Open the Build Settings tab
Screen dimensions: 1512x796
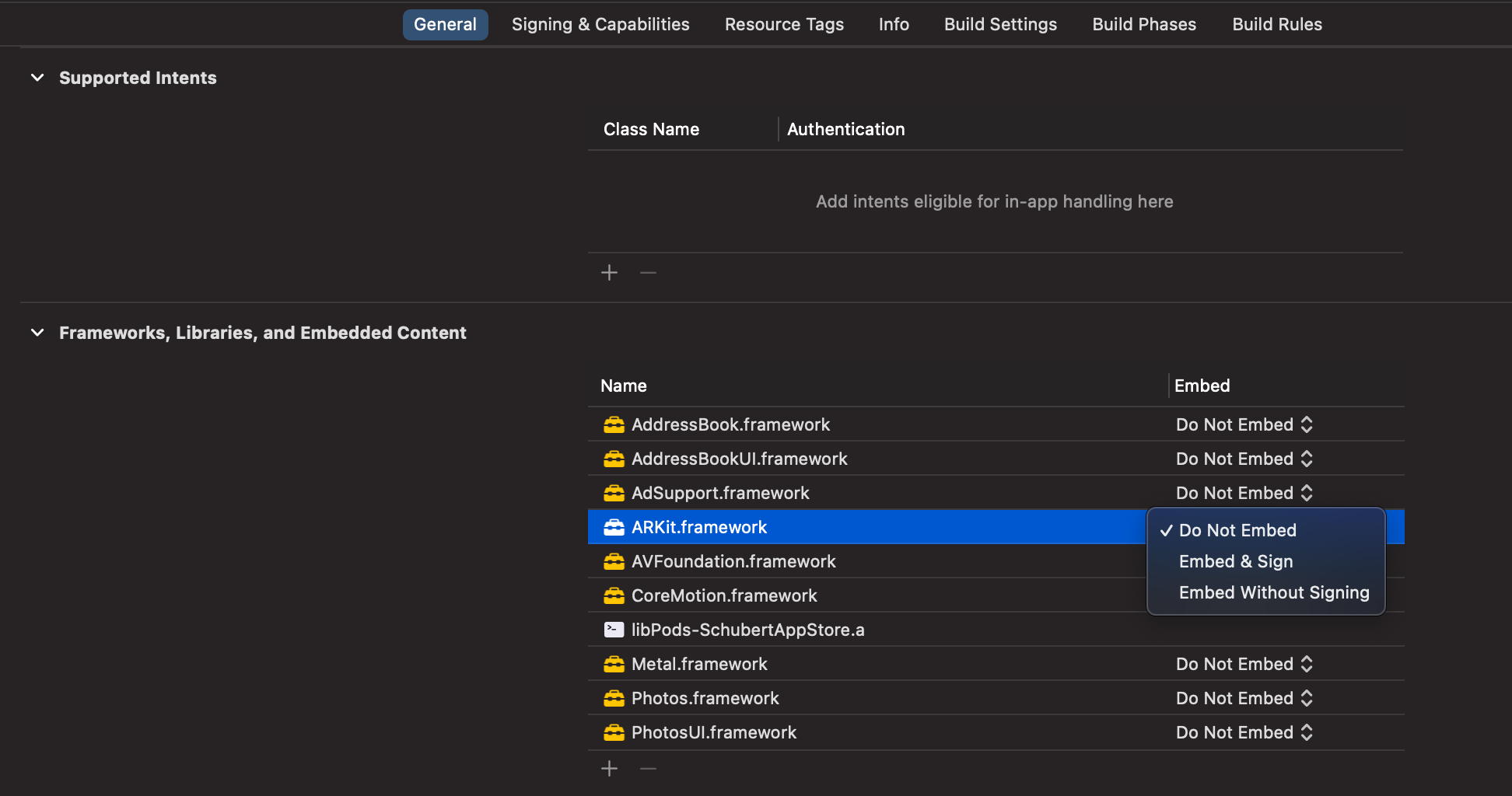tap(1000, 24)
